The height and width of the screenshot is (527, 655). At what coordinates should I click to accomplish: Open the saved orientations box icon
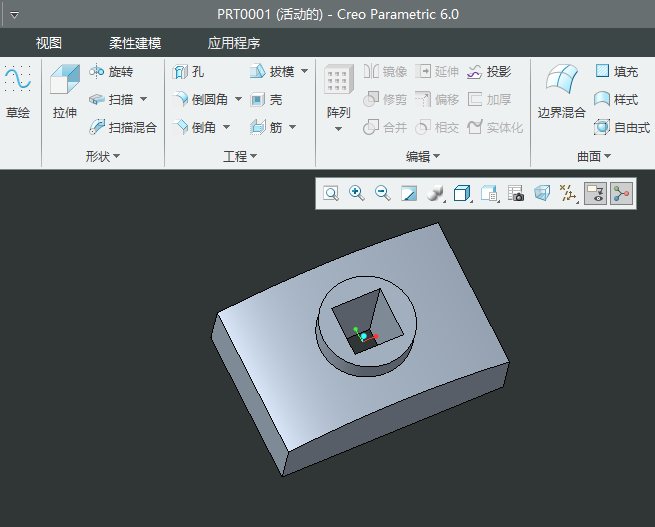pos(462,194)
